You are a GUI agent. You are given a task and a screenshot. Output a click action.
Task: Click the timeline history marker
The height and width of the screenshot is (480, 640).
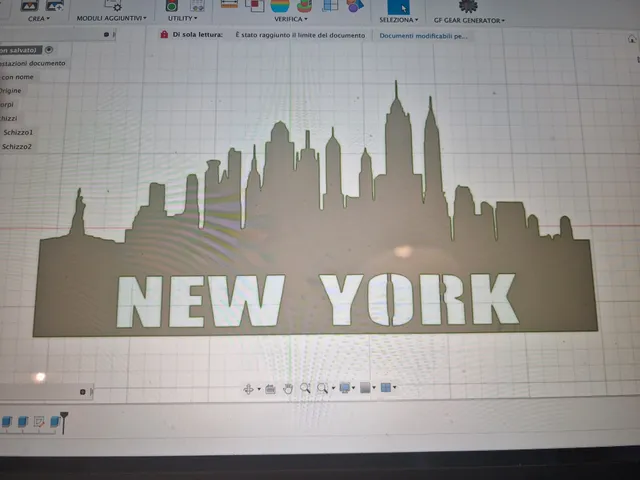(64, 422)
